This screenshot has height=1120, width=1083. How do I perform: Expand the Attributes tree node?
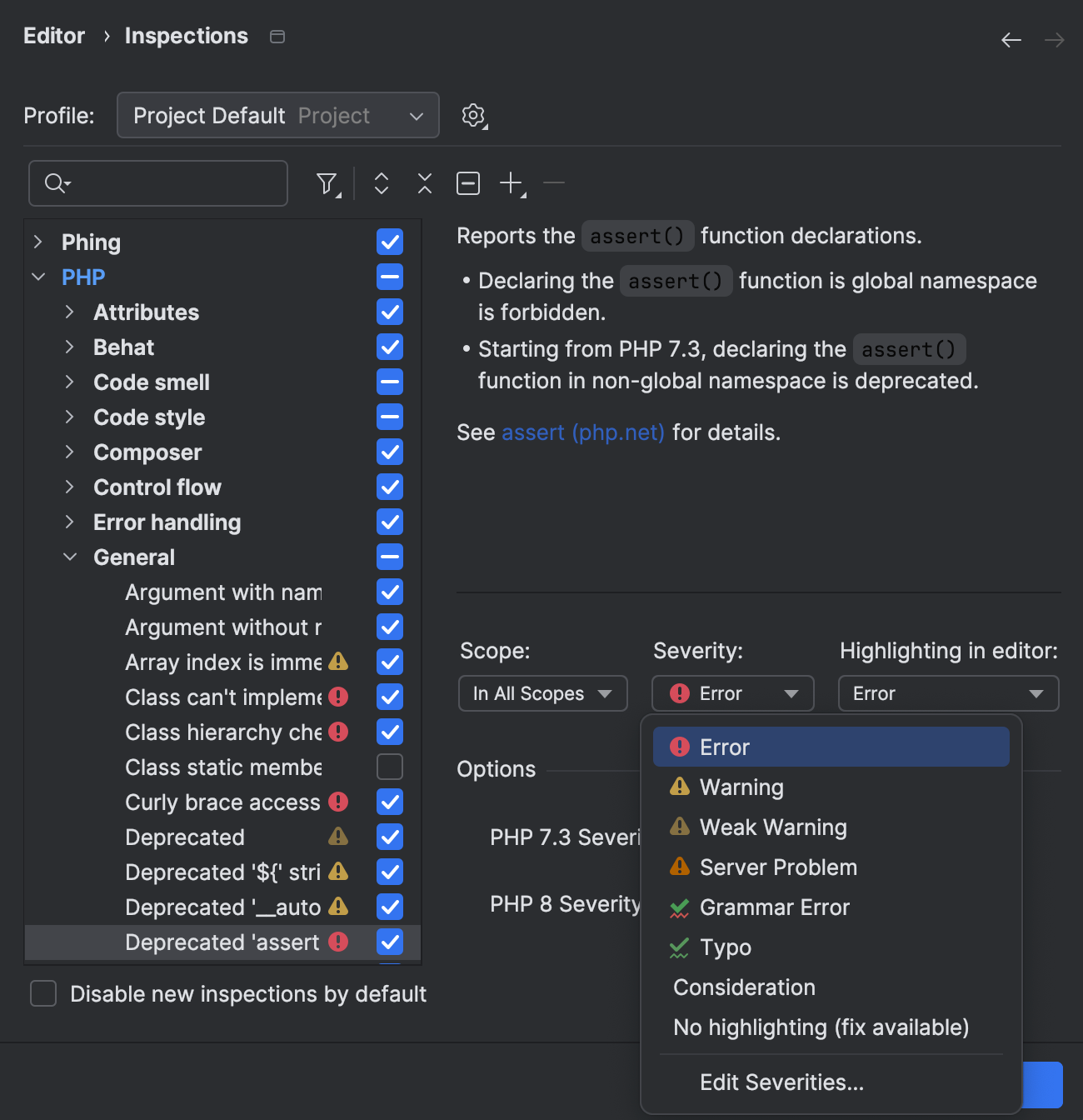tap(70, 312)
